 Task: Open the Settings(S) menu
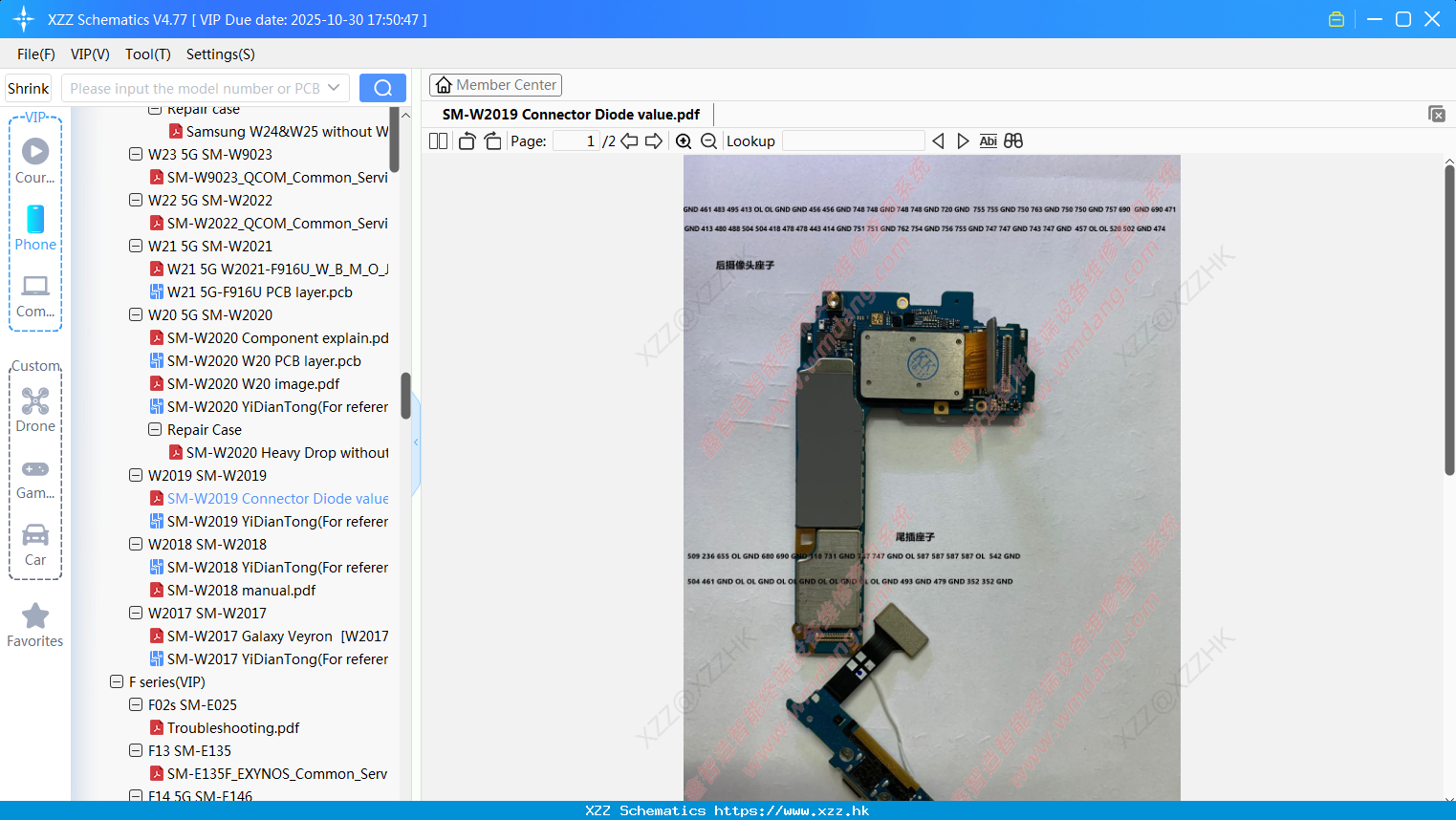click(221, 54)
